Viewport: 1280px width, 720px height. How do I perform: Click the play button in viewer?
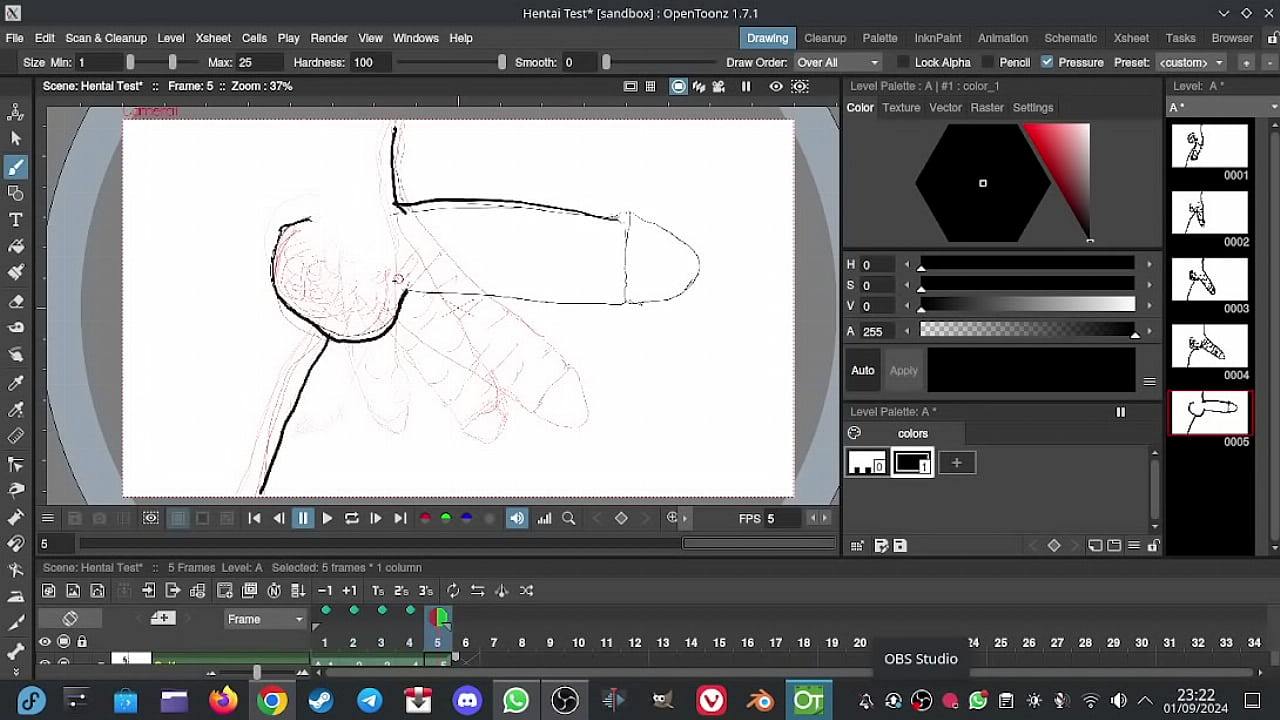point(327,518)
